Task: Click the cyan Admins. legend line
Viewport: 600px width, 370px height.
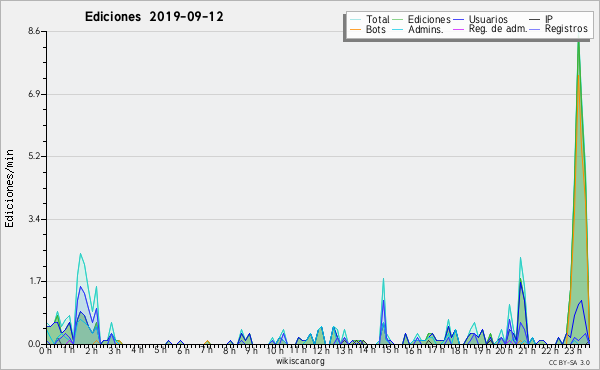Action: 398,29
